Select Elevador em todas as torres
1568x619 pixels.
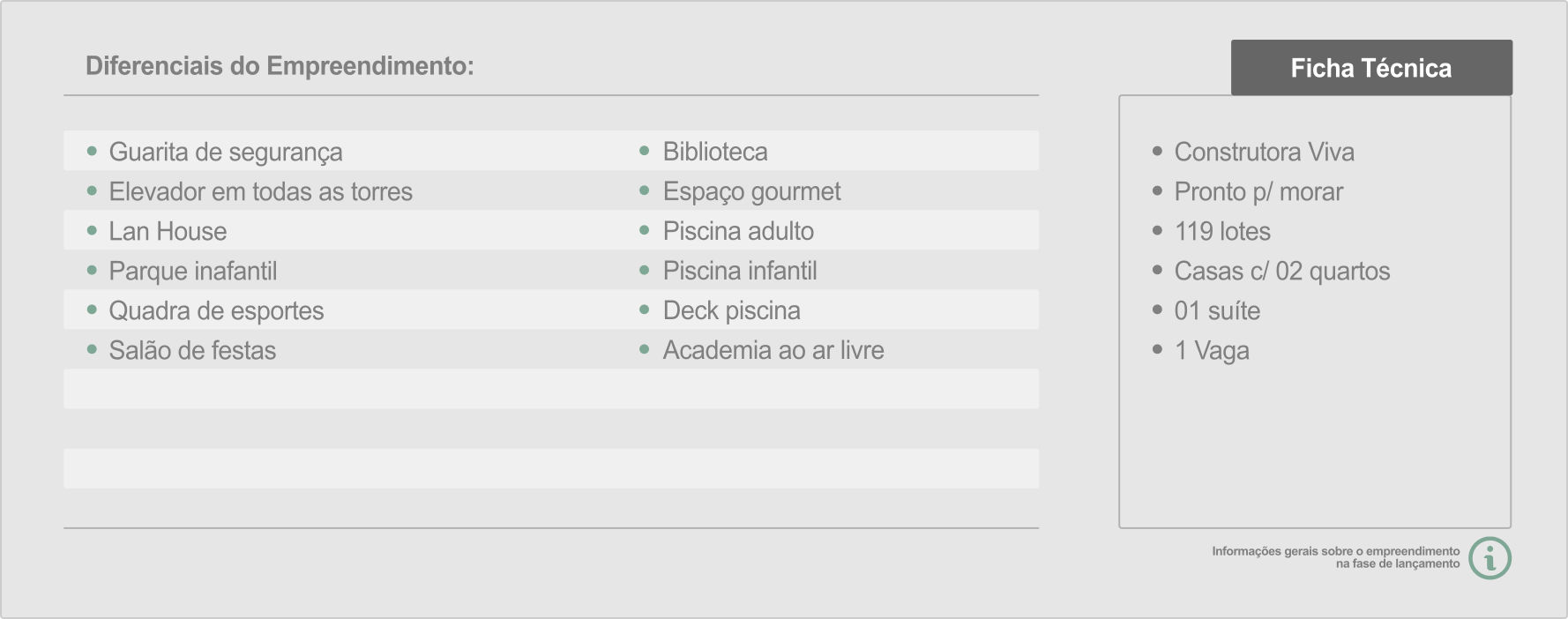[x=260, y=191]
